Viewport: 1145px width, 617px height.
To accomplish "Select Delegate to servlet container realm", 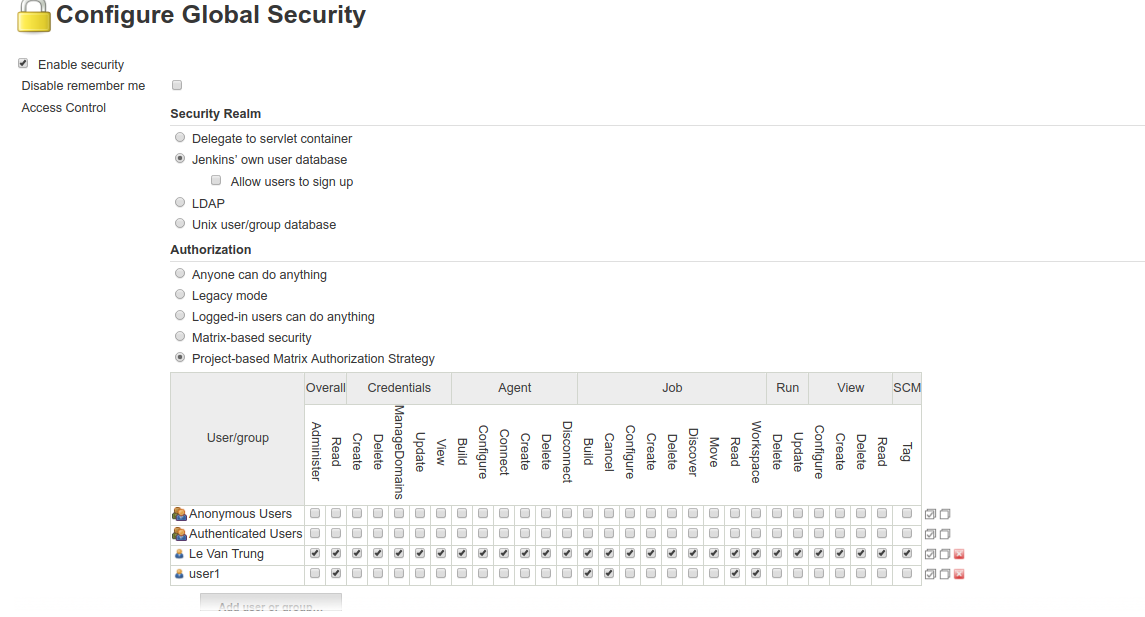I will 180,137.
